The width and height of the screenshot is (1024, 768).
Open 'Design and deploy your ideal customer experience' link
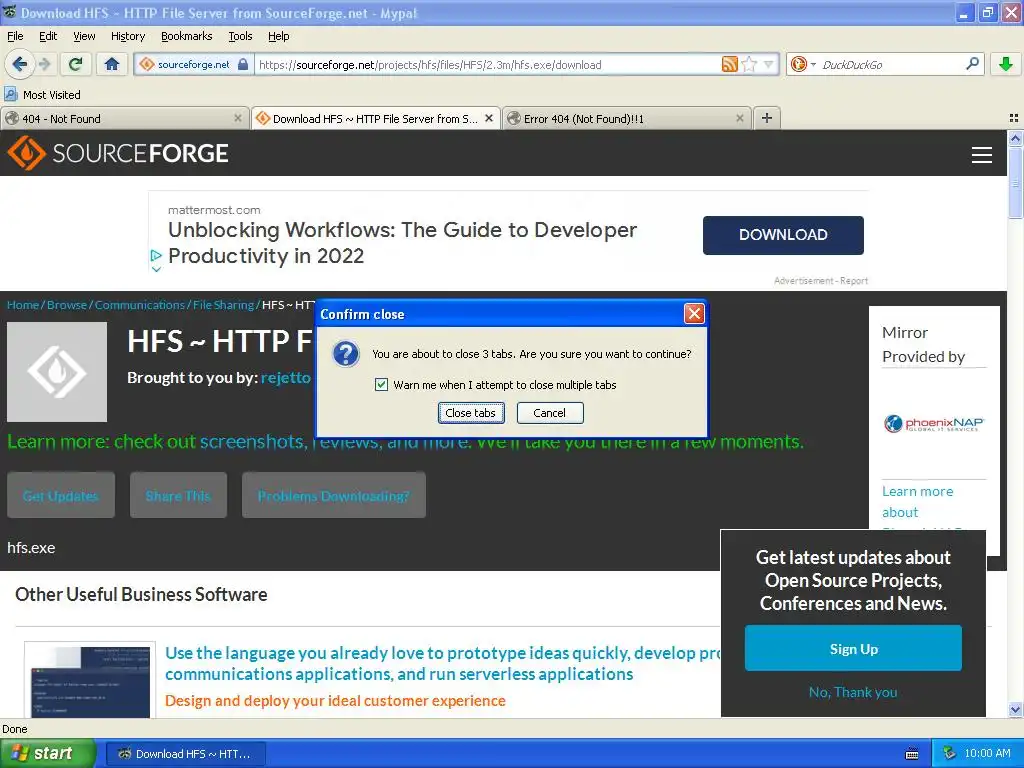pos(335,701)
